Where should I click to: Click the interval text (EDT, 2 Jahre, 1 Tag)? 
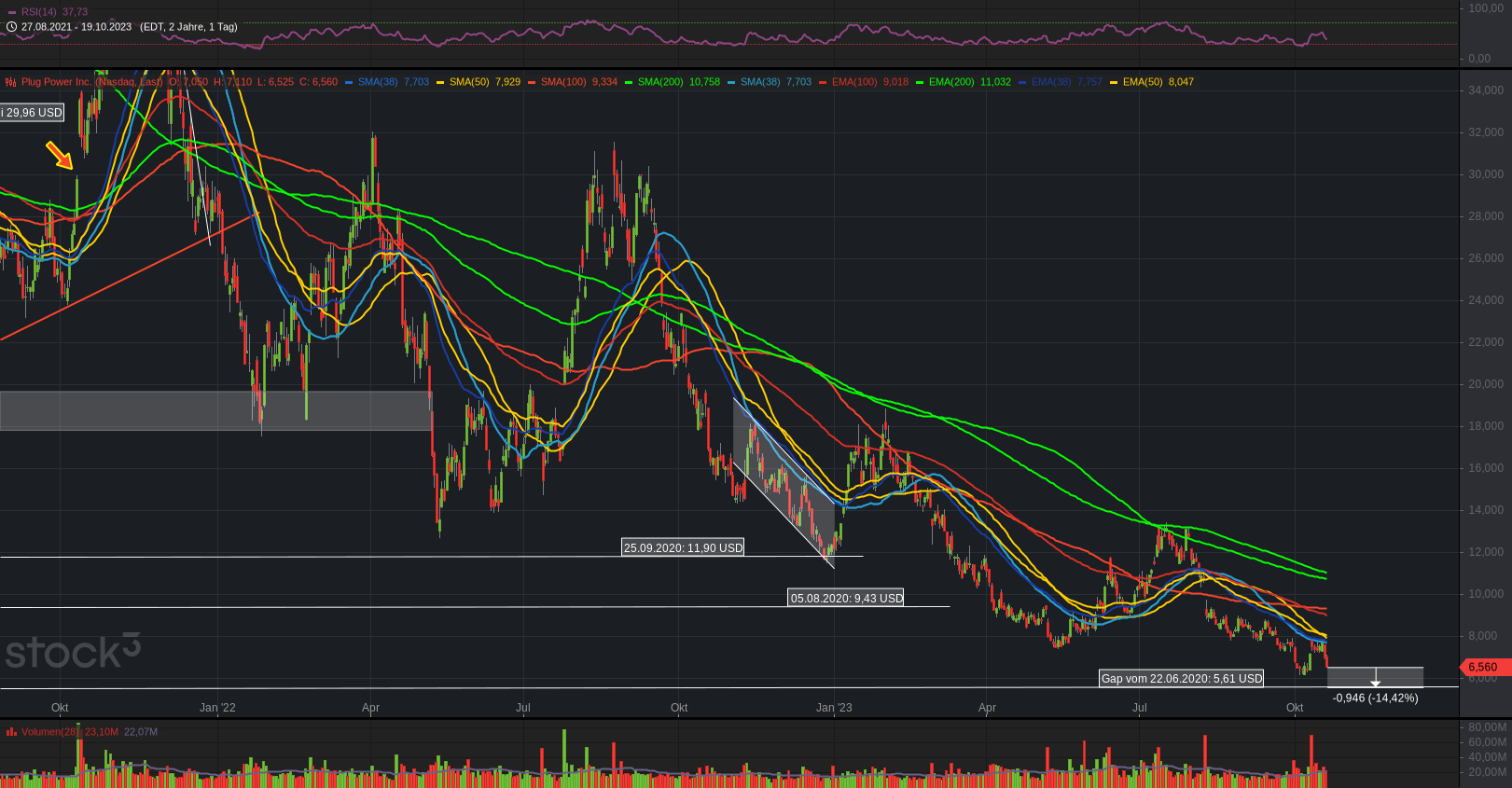[x=188, y=27]
